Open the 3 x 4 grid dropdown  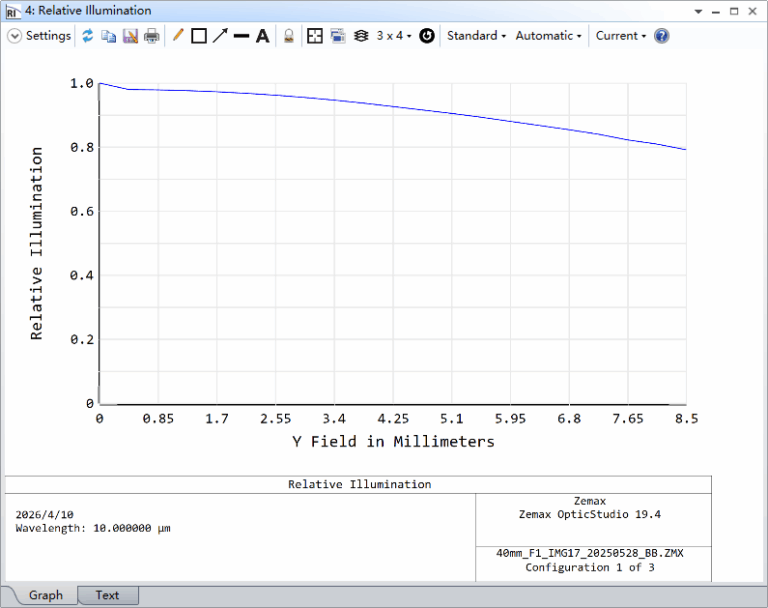point(394,36)
